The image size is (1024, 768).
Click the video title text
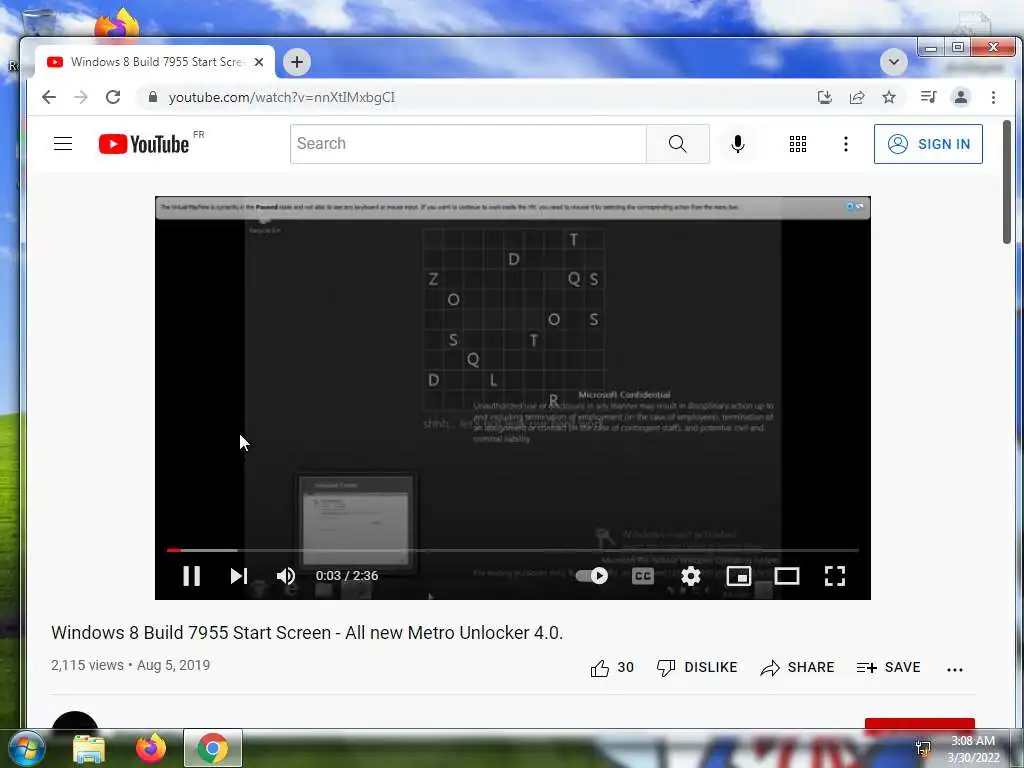click(307, 632)
